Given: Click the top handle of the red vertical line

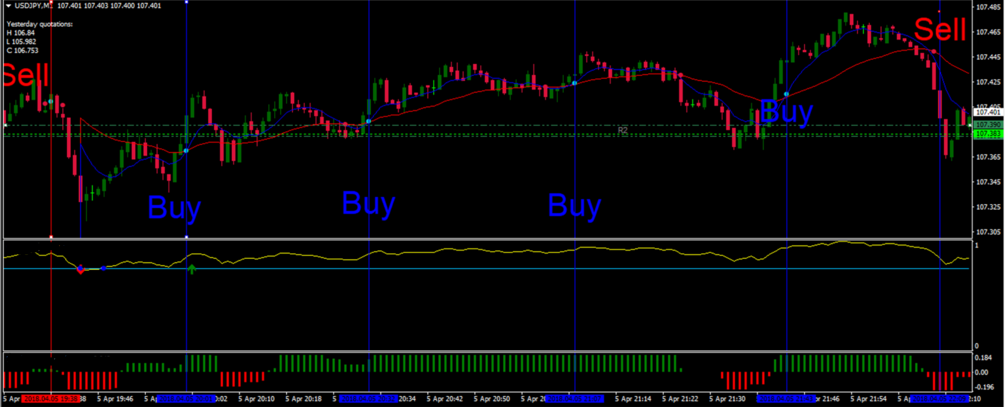Looking at the screenshot, I should click(51, 2).
